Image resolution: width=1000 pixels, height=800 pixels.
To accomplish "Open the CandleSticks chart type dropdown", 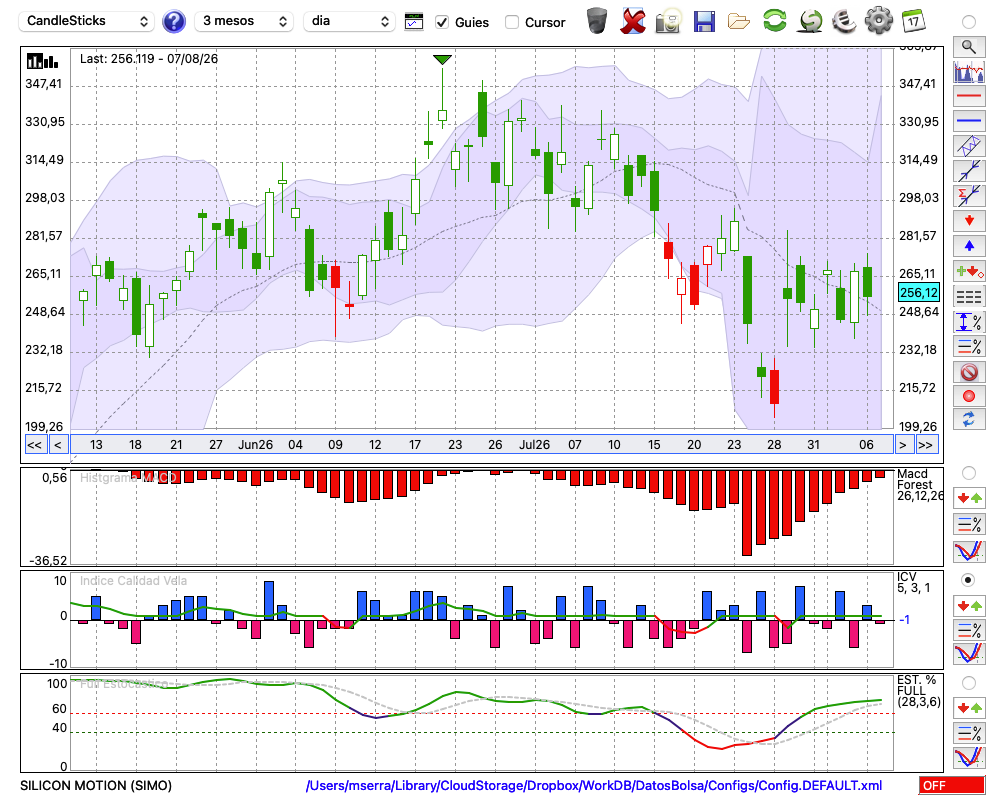I will (86, 21).
